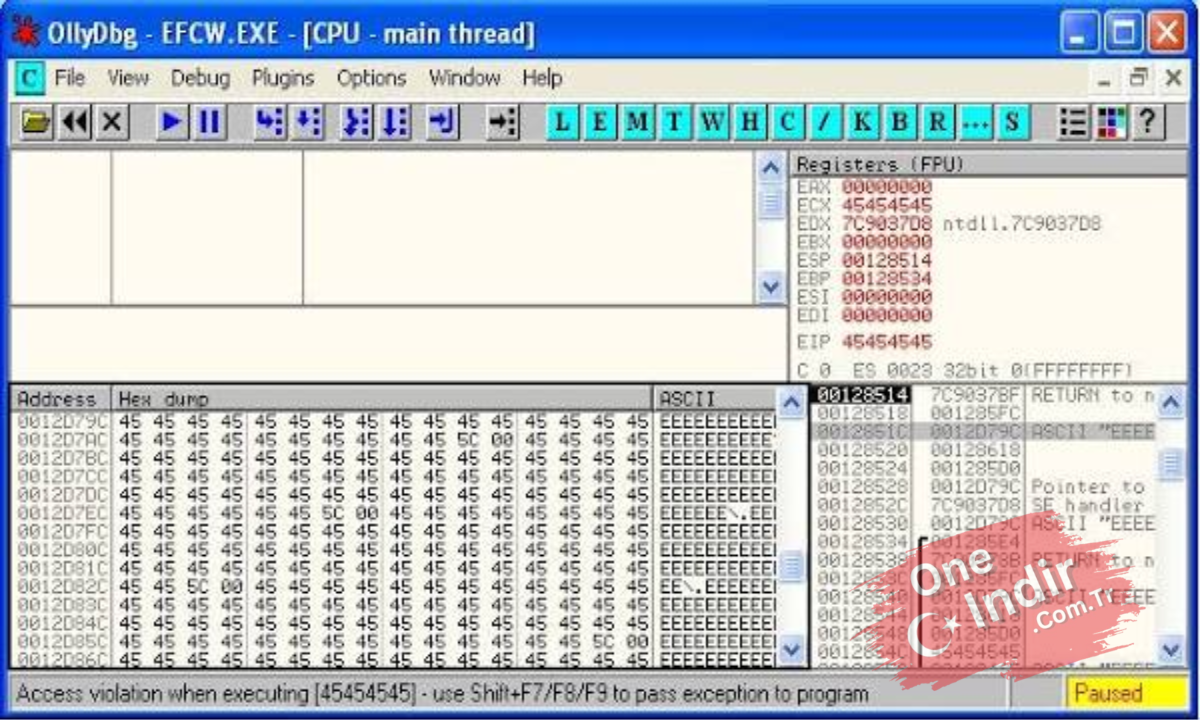The height and width of the screenshot is (720, 1200).
Task: Open Handles window with H button
Action: (749, 122)
